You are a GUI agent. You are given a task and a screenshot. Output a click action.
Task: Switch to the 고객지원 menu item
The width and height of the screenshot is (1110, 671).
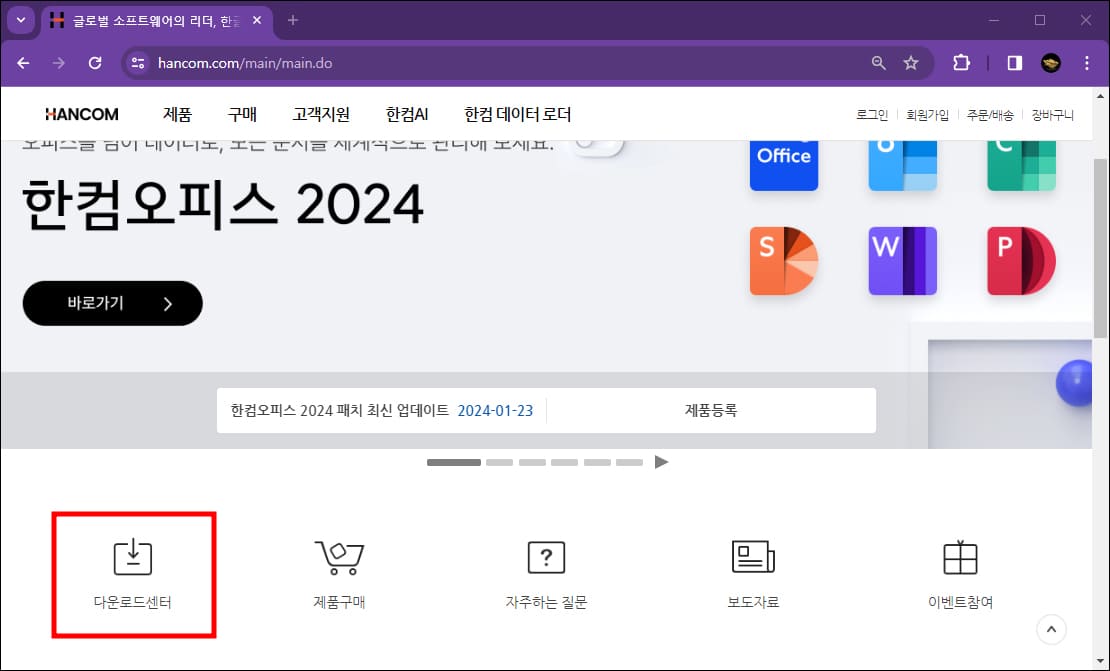[321, 114]
